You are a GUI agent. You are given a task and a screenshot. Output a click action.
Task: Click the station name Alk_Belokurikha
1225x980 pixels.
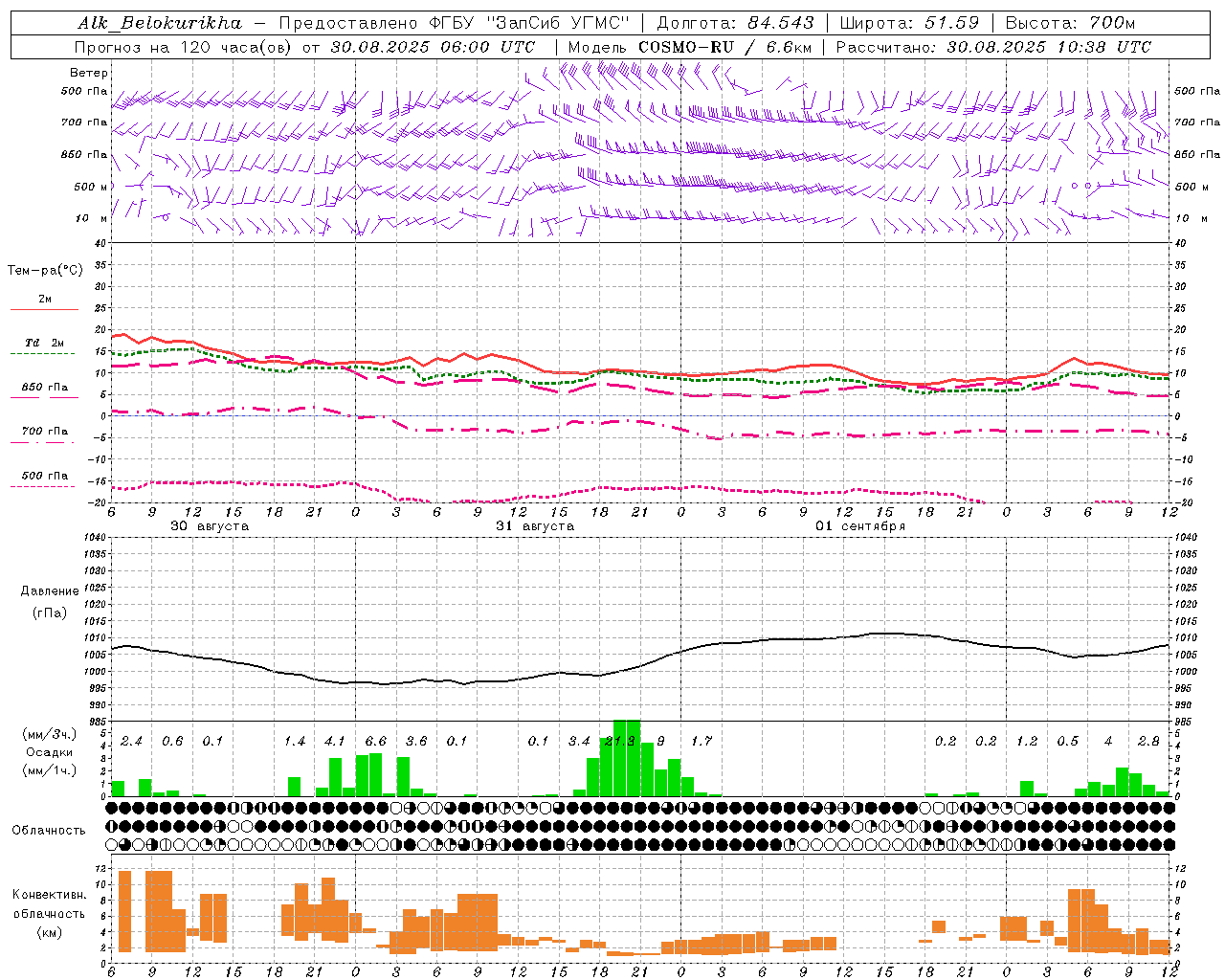[x=160, y=22]
